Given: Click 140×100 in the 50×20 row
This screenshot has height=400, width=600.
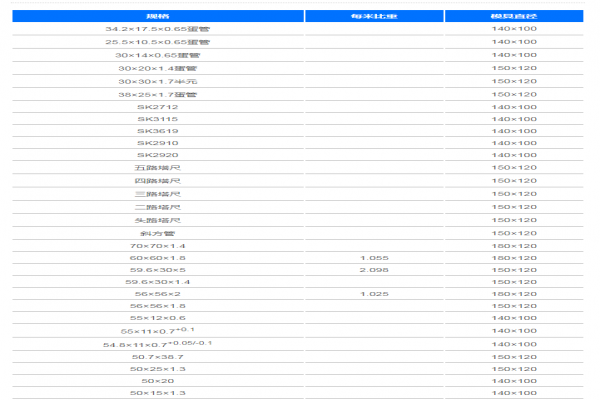Looking at the screenshot, I should click(x=514, y=381).
